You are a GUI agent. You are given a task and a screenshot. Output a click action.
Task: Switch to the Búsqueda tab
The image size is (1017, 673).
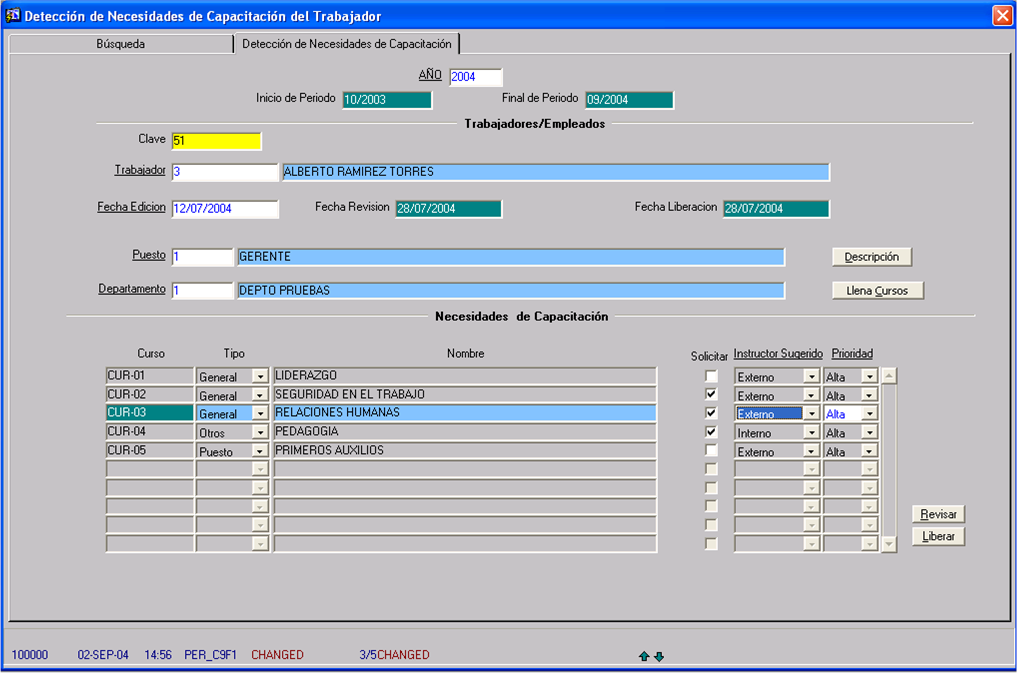point(120,44)
